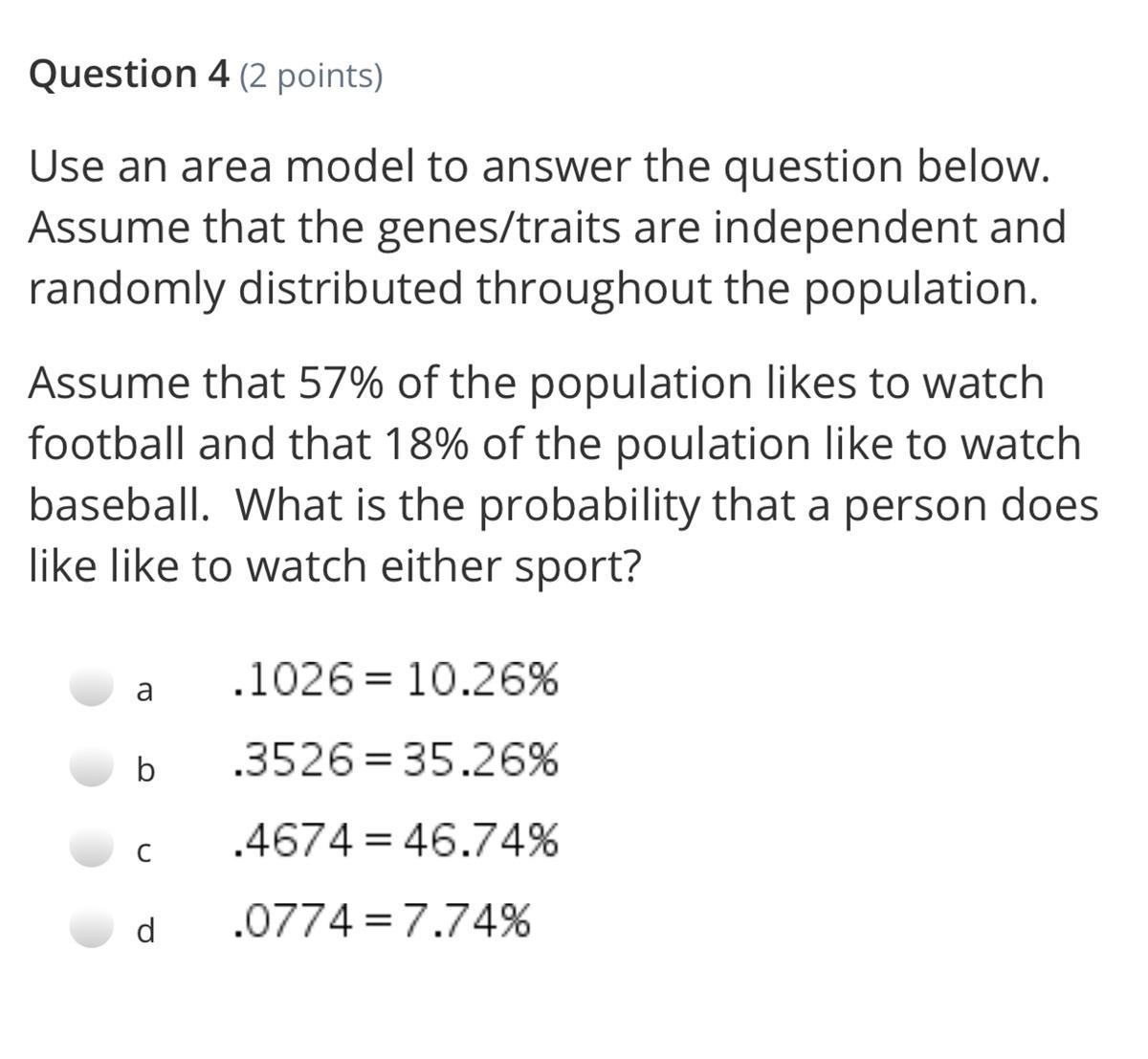Mark the radio button for option d
This screenshot has width=1148, height=1059.
pos(94,928)
